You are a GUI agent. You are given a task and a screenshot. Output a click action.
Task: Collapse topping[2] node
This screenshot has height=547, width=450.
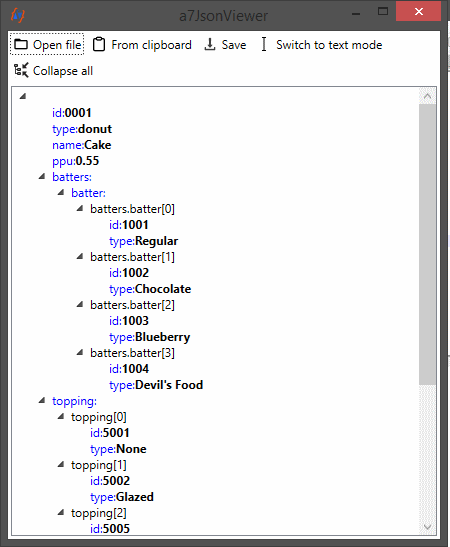click(61, 512)
